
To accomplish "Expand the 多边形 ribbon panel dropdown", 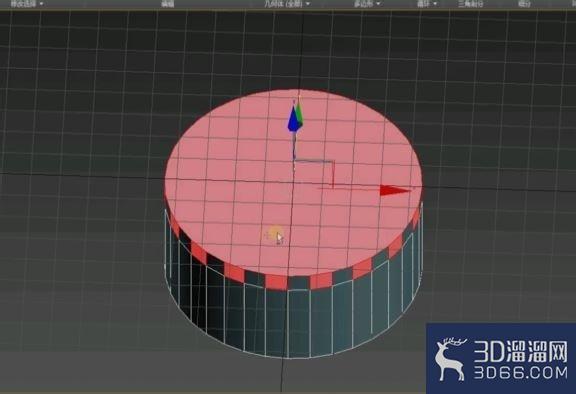I will [367, 4].
